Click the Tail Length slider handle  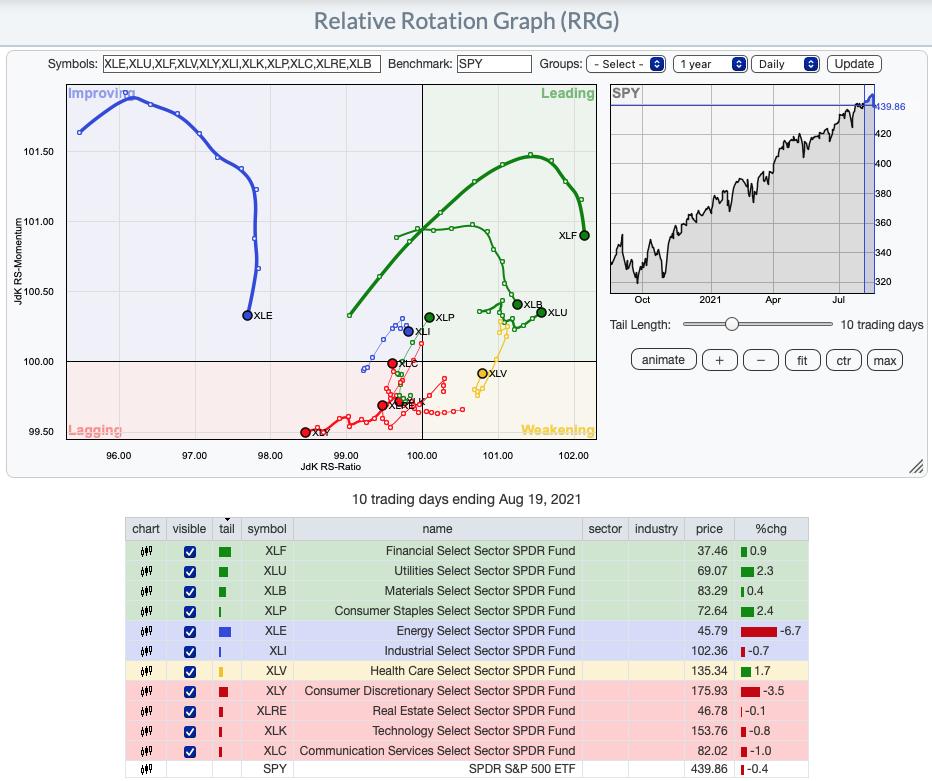[732, 324]
